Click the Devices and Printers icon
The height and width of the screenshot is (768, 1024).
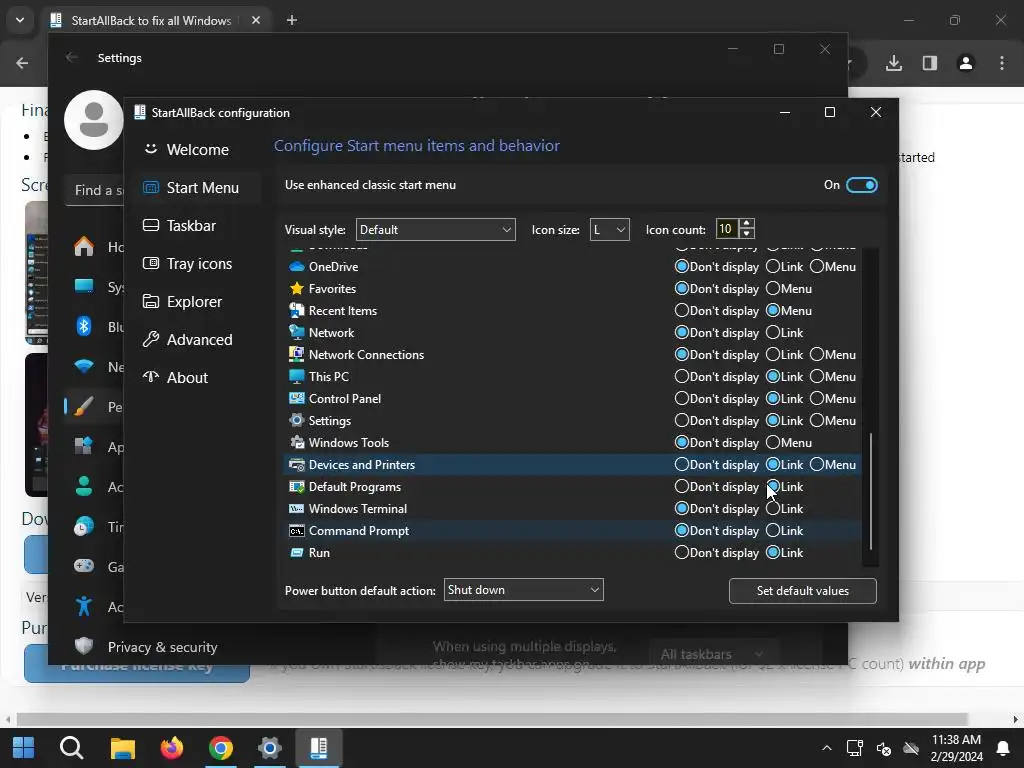(x=296, y=464)
